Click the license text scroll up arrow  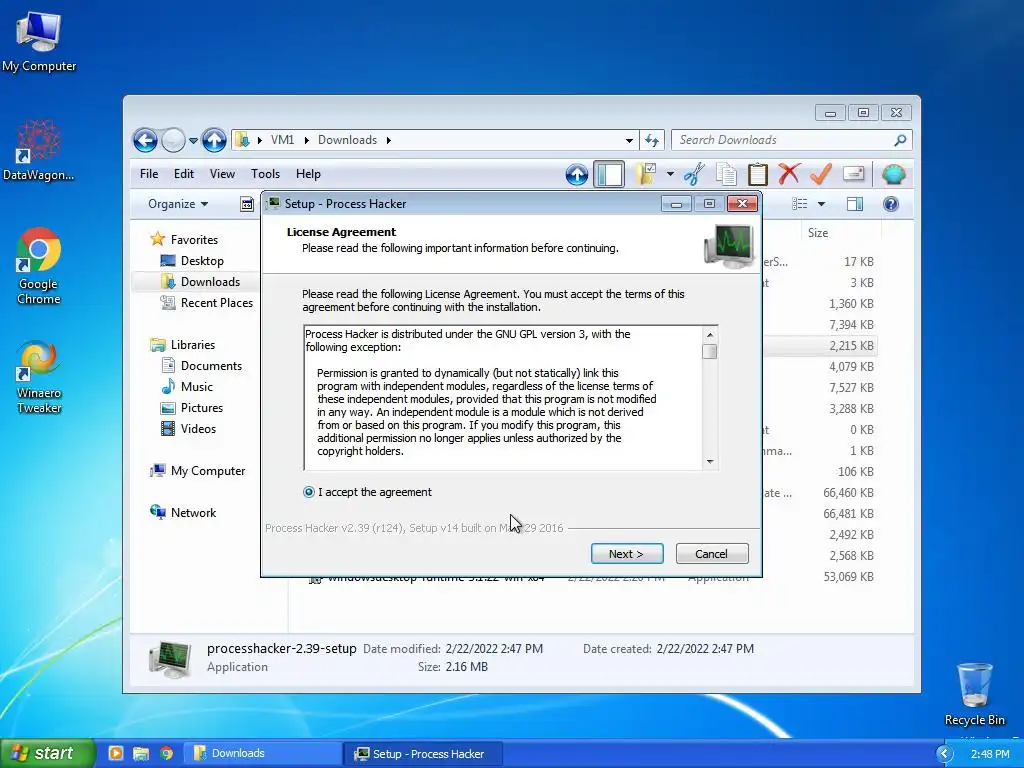tap(710, 334)
